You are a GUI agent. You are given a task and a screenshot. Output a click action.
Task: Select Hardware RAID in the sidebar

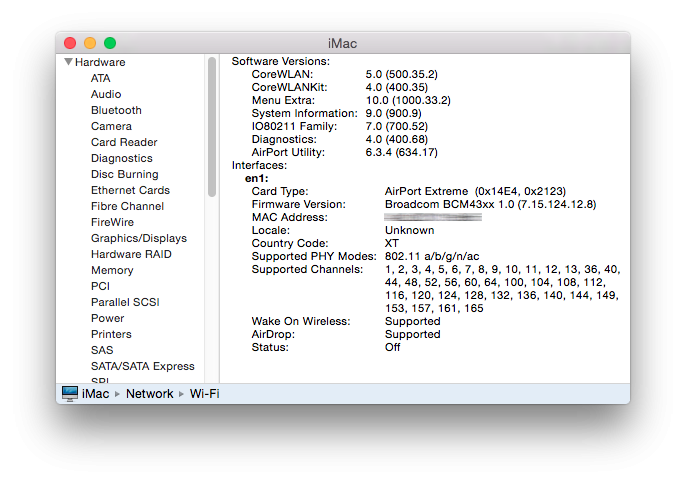coord(131,254)
